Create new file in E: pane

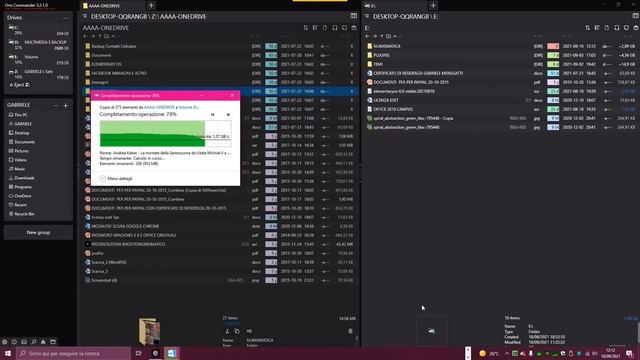click(607, 28)
